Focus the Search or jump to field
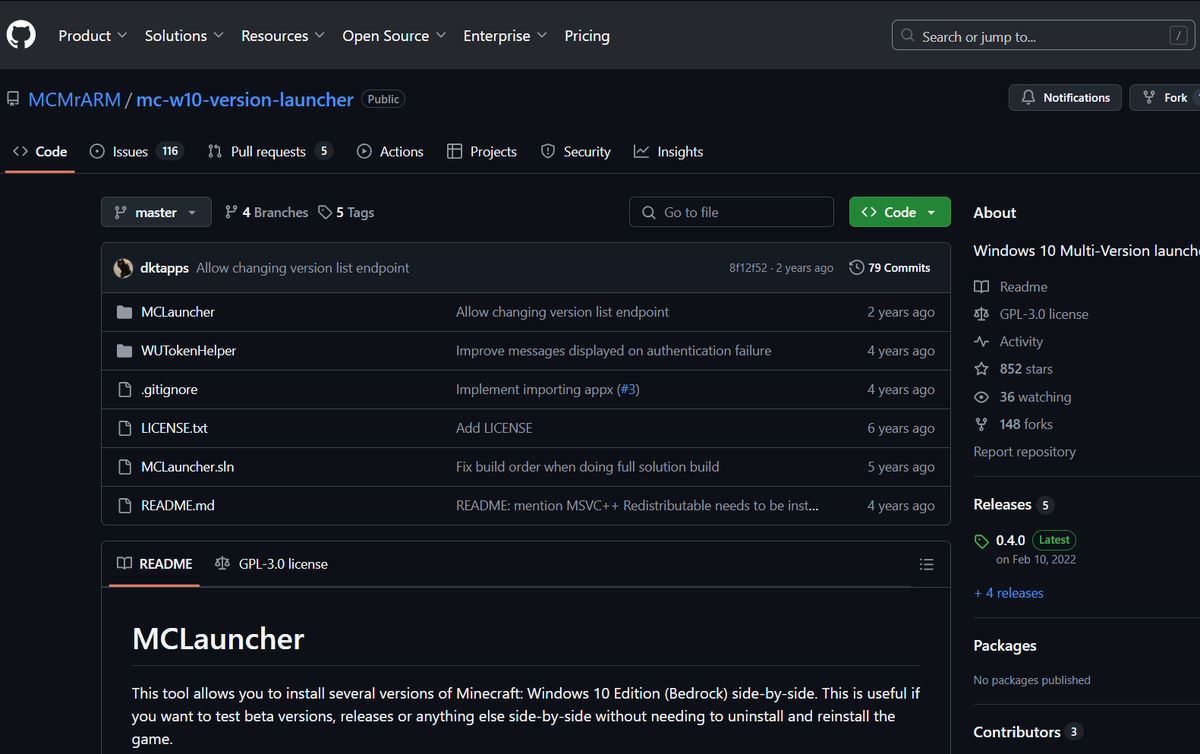 coord(1045,36)
